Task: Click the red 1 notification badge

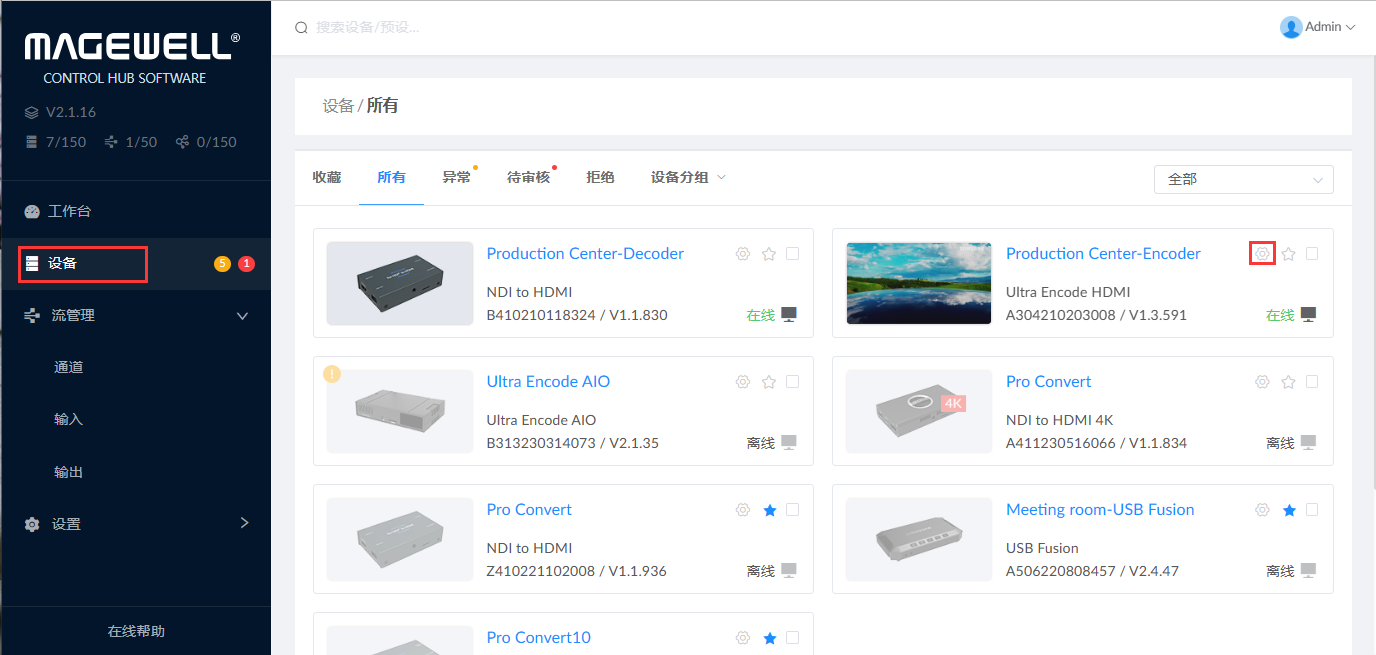Action: click(247, 264)
